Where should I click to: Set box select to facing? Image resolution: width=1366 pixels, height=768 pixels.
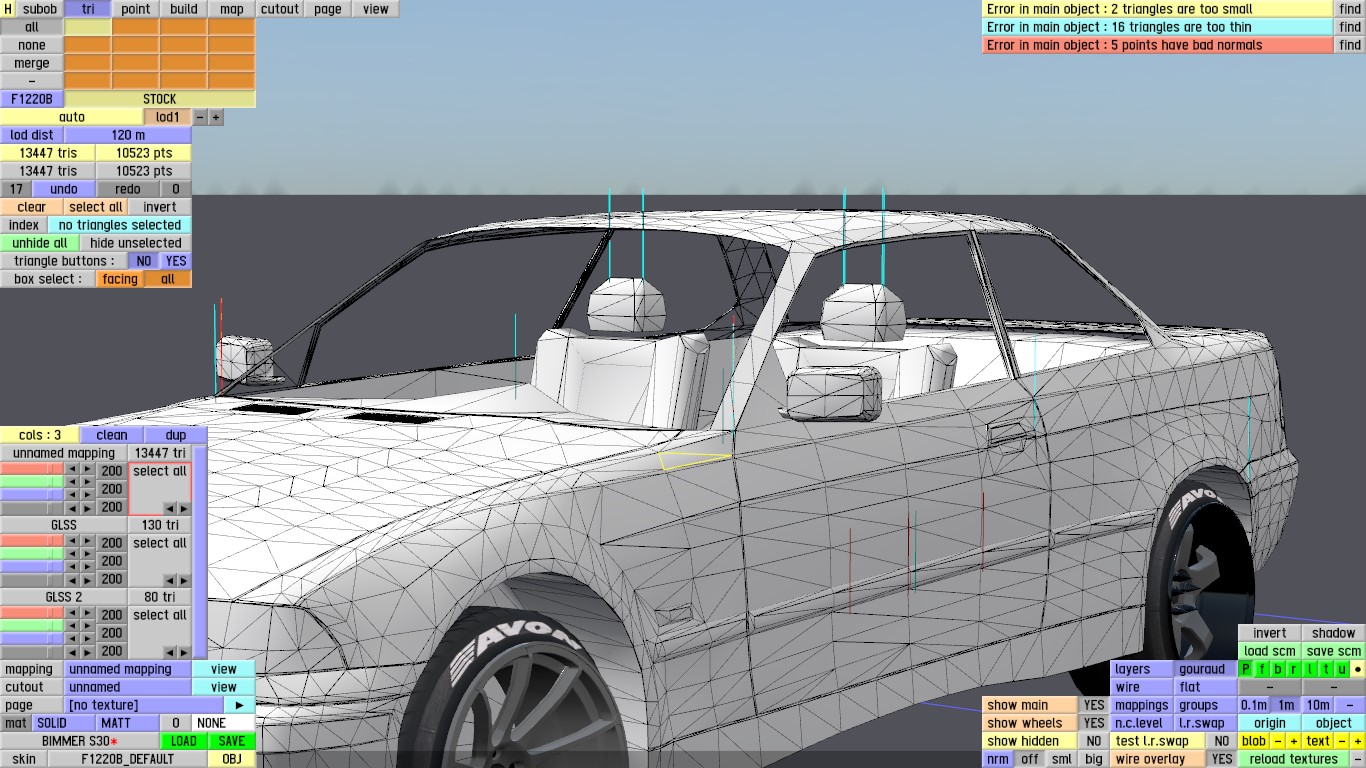120,279
